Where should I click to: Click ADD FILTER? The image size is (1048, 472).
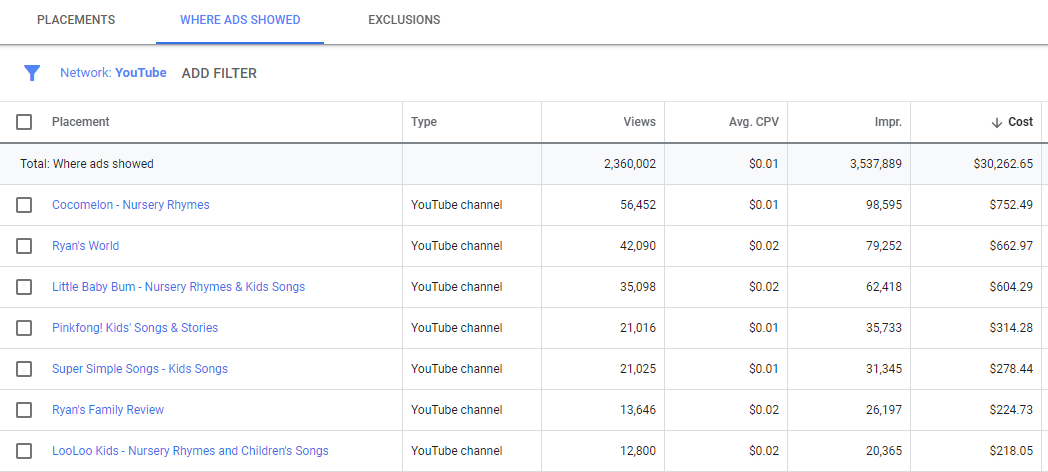pyautogui.click(x=219, y=74)
